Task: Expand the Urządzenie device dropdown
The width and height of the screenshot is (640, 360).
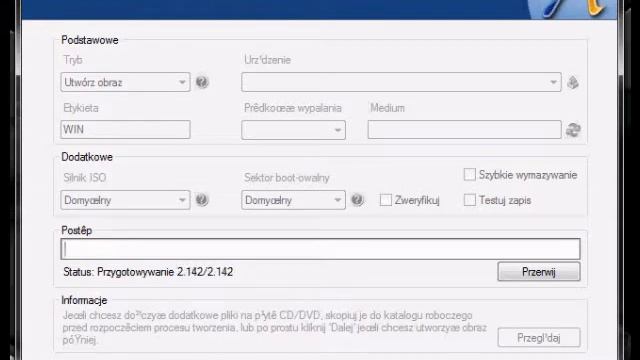Action: pyautogui.click(x=402, y=82)
